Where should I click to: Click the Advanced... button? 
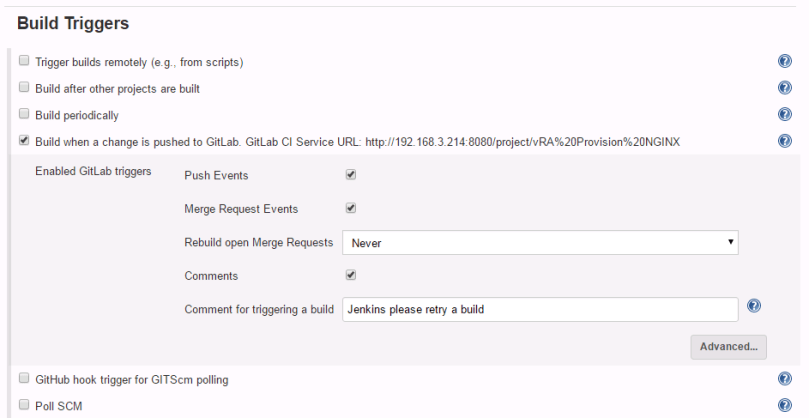click(x=728, y=347)
